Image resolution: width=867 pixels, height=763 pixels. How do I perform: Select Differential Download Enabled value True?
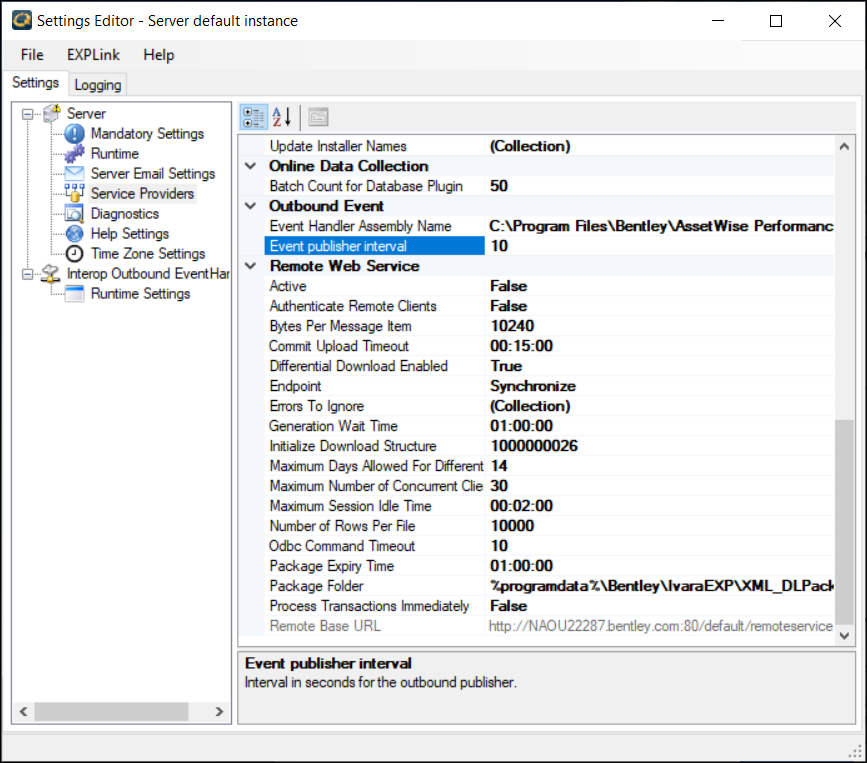click(505, 366)
